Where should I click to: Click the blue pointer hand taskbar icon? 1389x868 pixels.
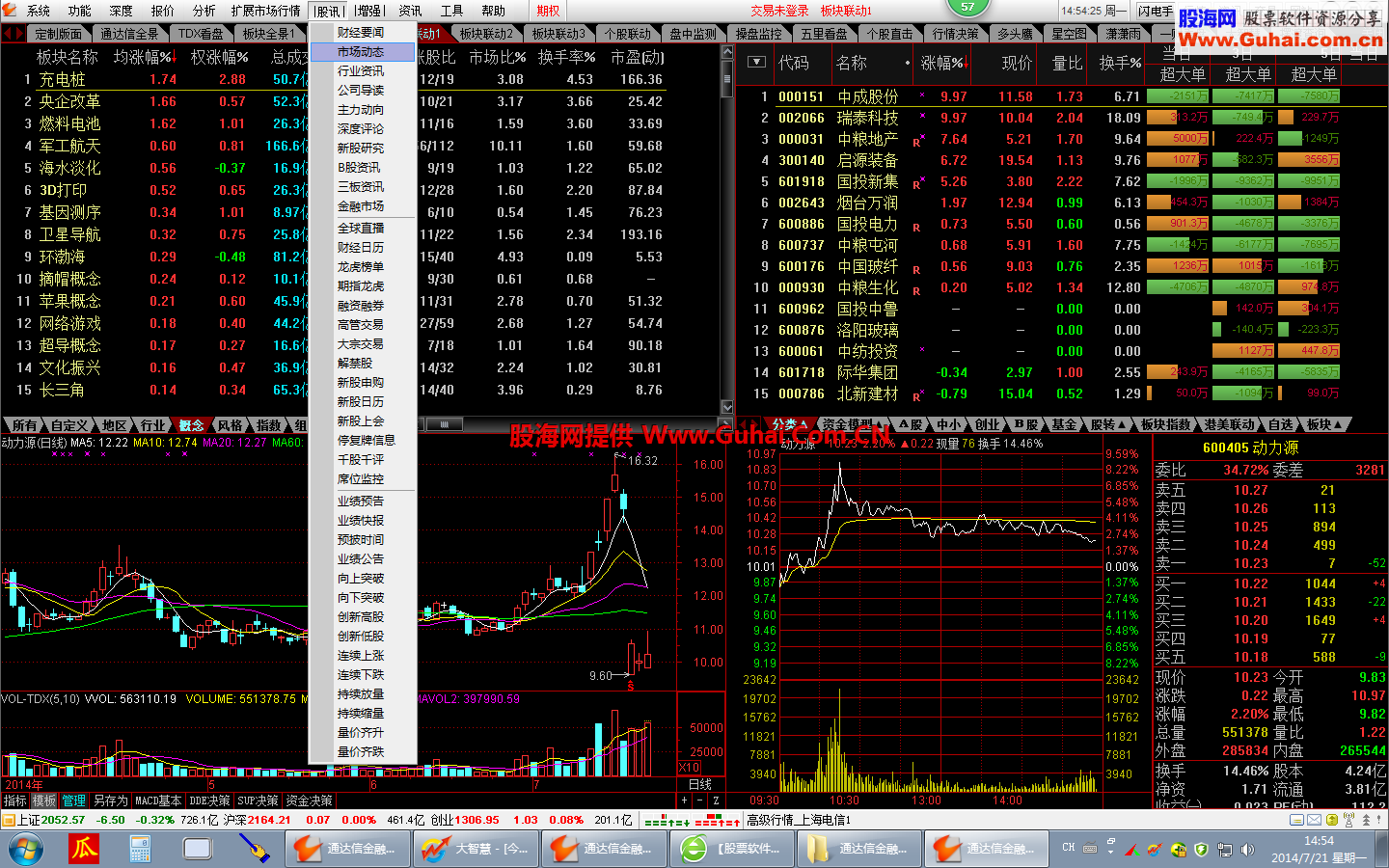tap(254, 849)
